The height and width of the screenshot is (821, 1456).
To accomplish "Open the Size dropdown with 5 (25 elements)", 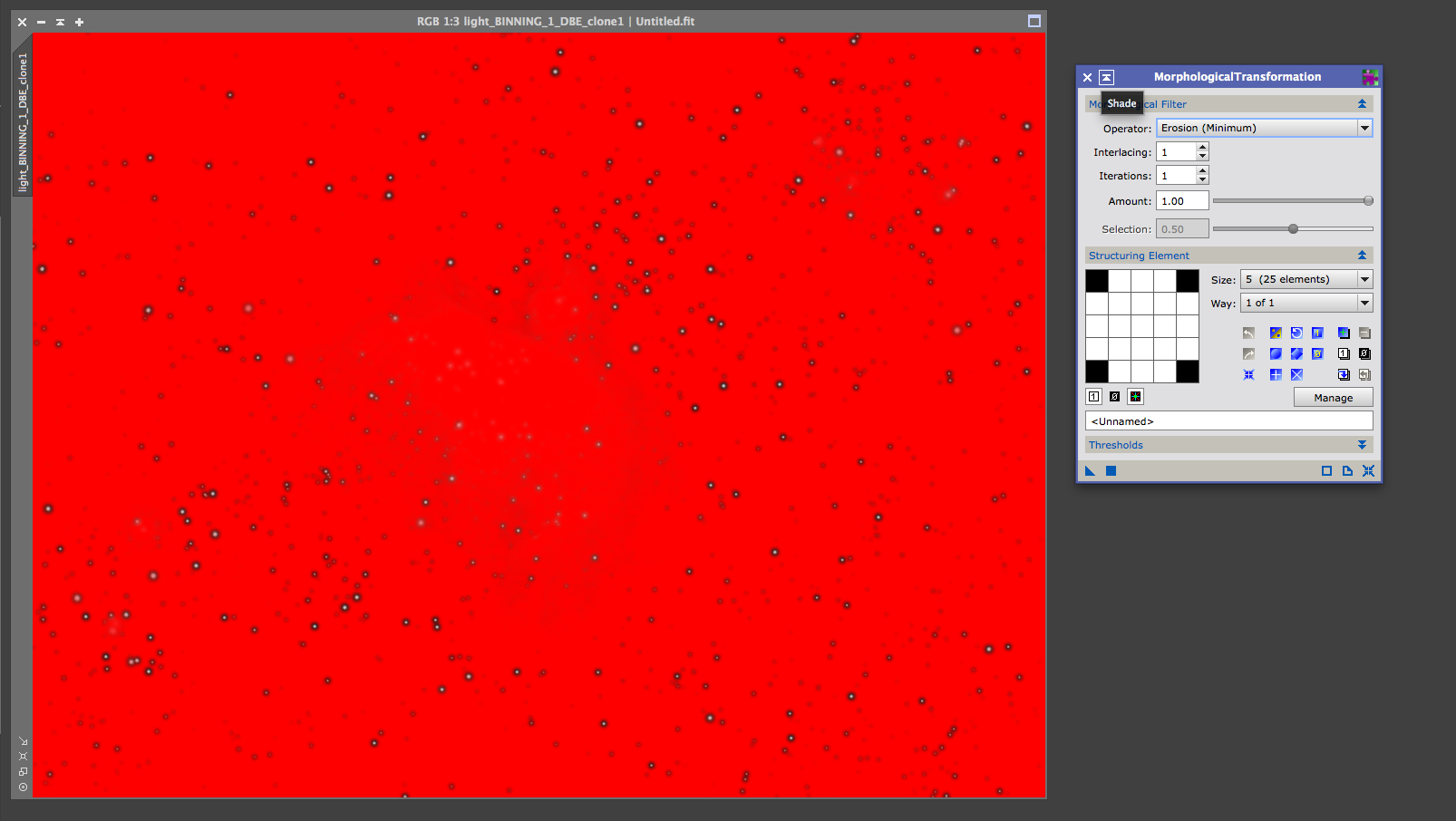I will tap(1306, 279).
